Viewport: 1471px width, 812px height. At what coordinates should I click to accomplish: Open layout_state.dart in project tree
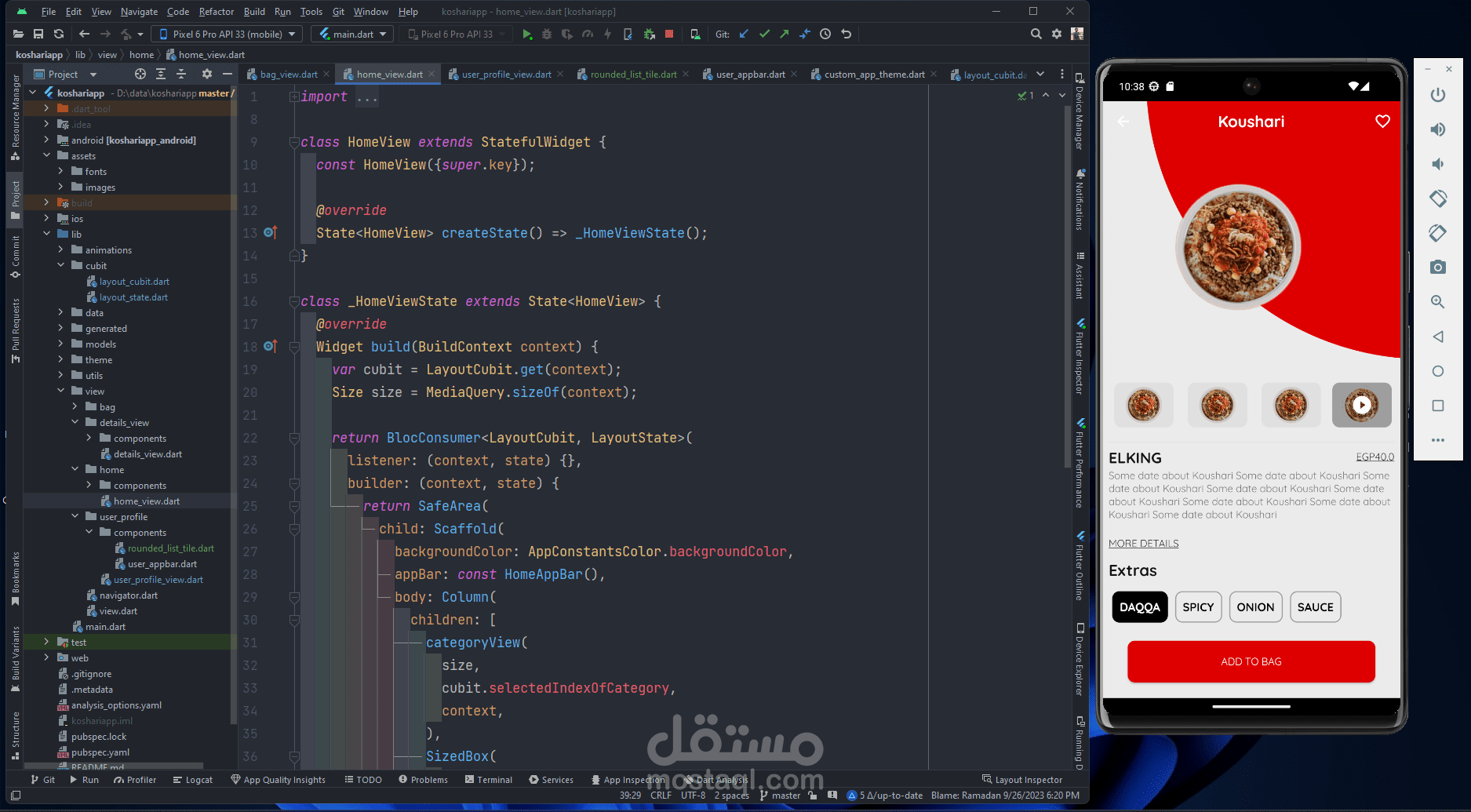(x=133, y=297)
